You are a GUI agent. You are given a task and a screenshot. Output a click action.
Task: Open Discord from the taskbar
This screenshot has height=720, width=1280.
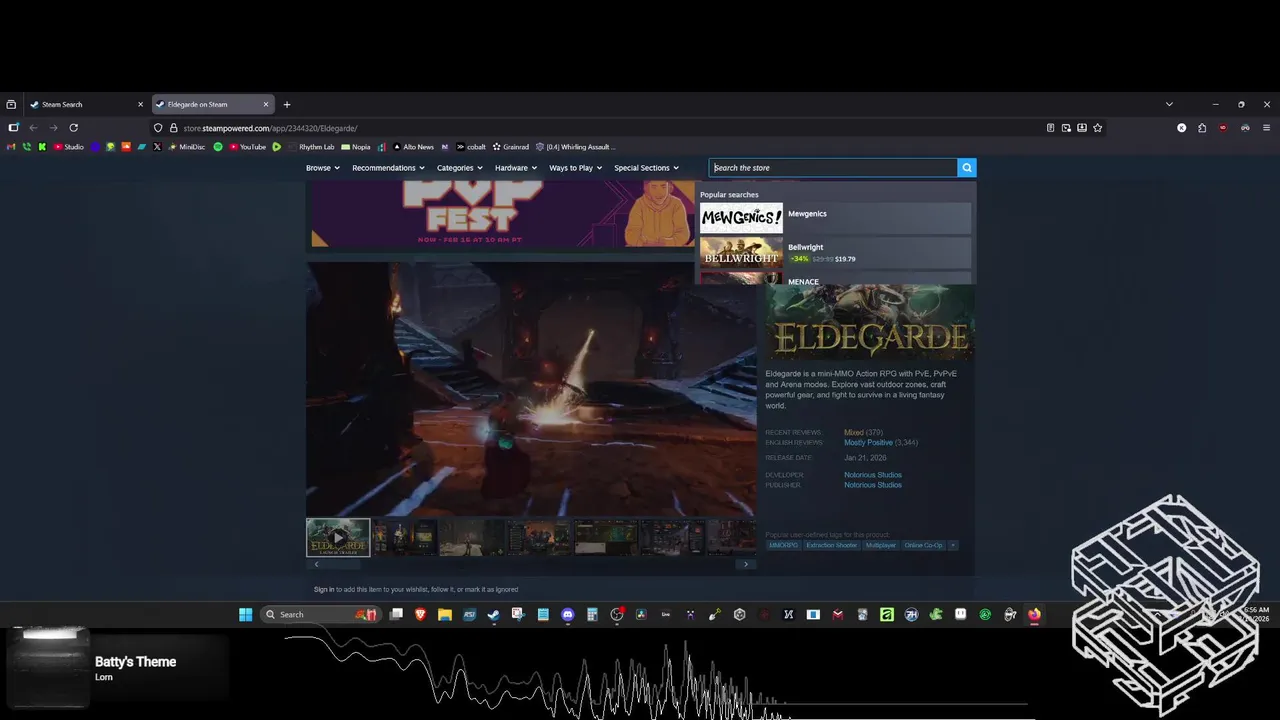pos(568,614)
